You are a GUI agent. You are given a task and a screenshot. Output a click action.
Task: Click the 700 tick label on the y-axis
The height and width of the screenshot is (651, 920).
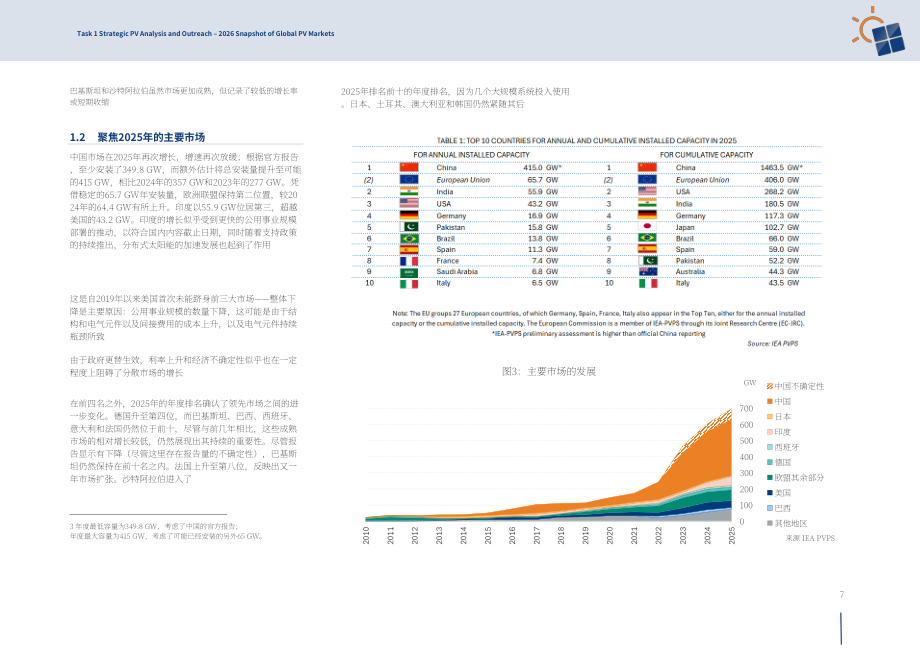click(746, 409)
